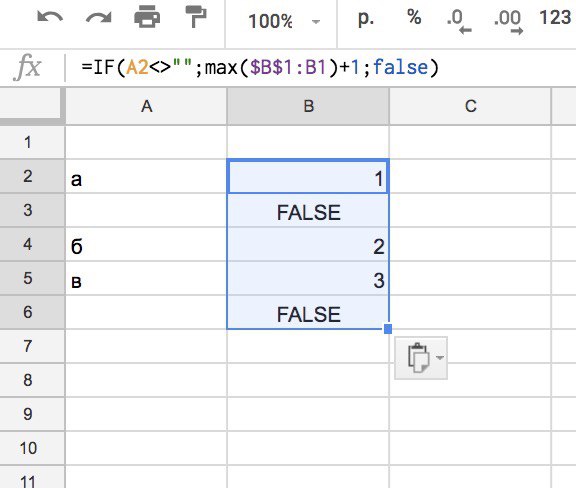Click cell A4 containing 'б'
The width and height of the screenshot is (576, 488).
pyautogui.click(x=146, y=244)
